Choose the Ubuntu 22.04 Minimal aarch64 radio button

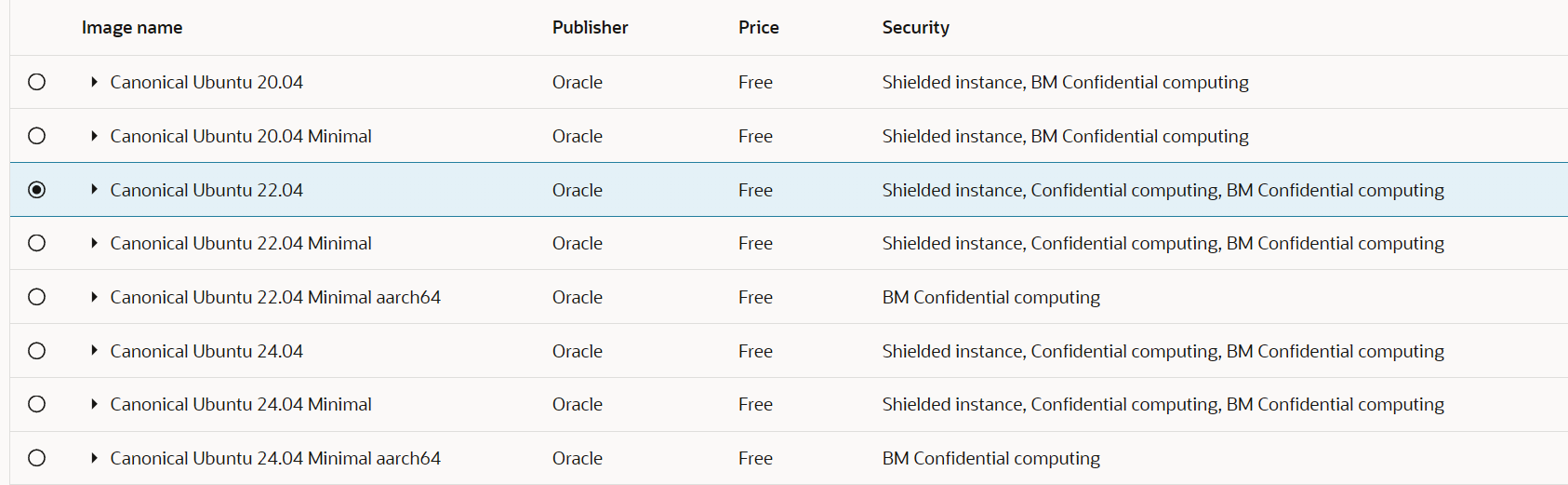point(36,297)
